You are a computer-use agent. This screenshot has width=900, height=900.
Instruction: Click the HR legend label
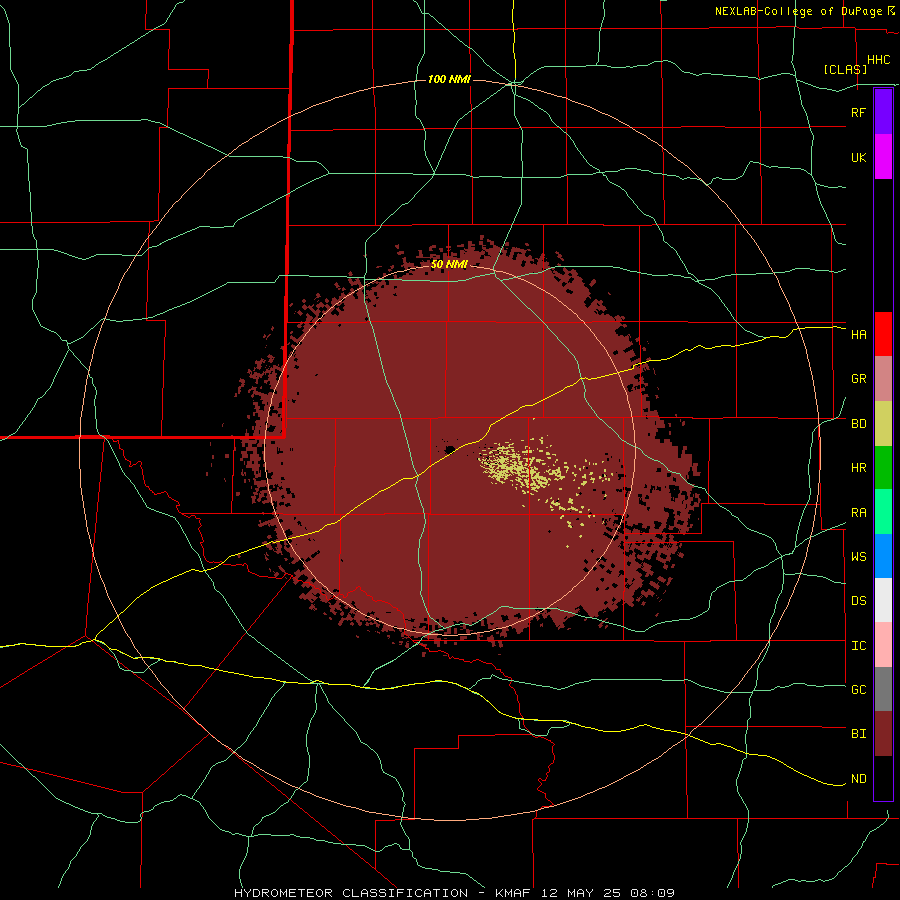click(858, 468)
